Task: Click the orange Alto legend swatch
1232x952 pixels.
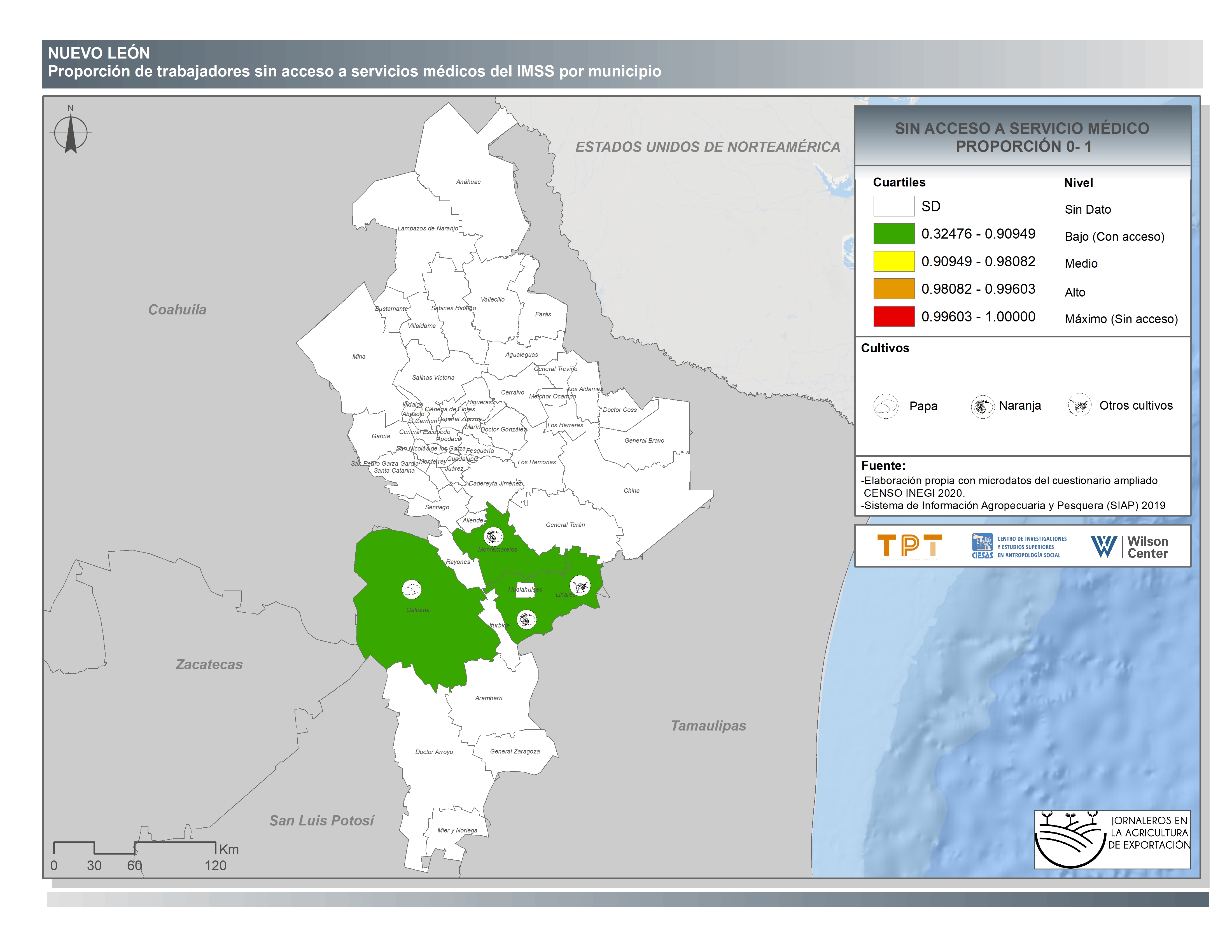Action: (893, 289)
